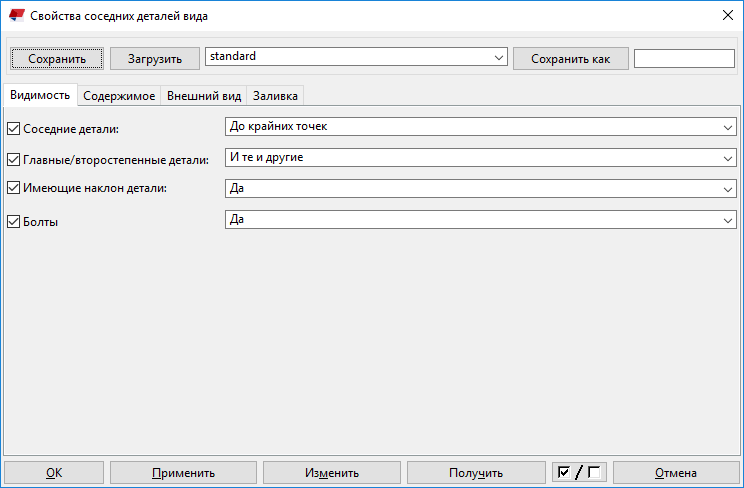Click the Загрузить button
The width and height of the screenshot is (744, 488).
[155, 59]
